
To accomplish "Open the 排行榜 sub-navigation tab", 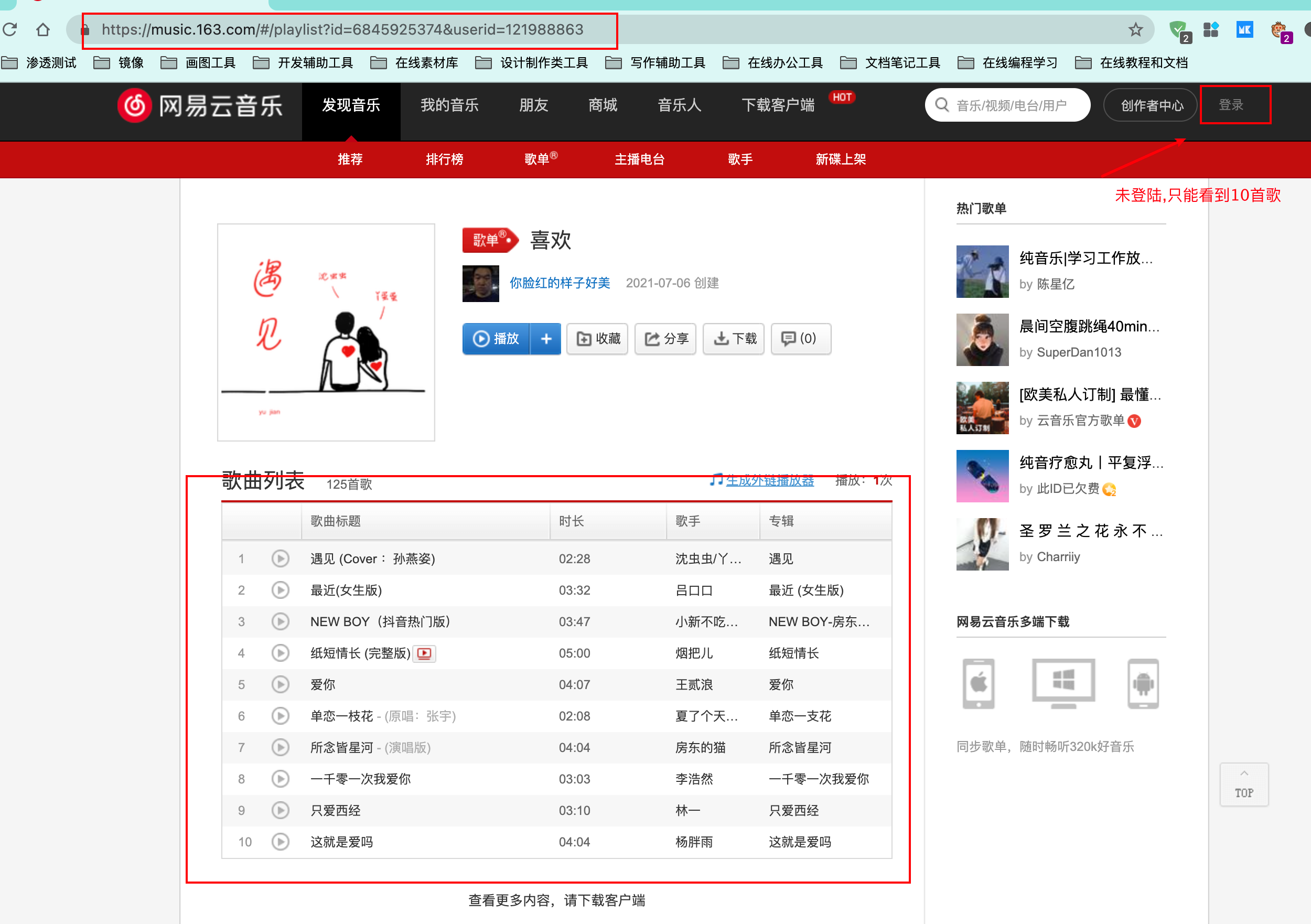I will pos(444,159).
